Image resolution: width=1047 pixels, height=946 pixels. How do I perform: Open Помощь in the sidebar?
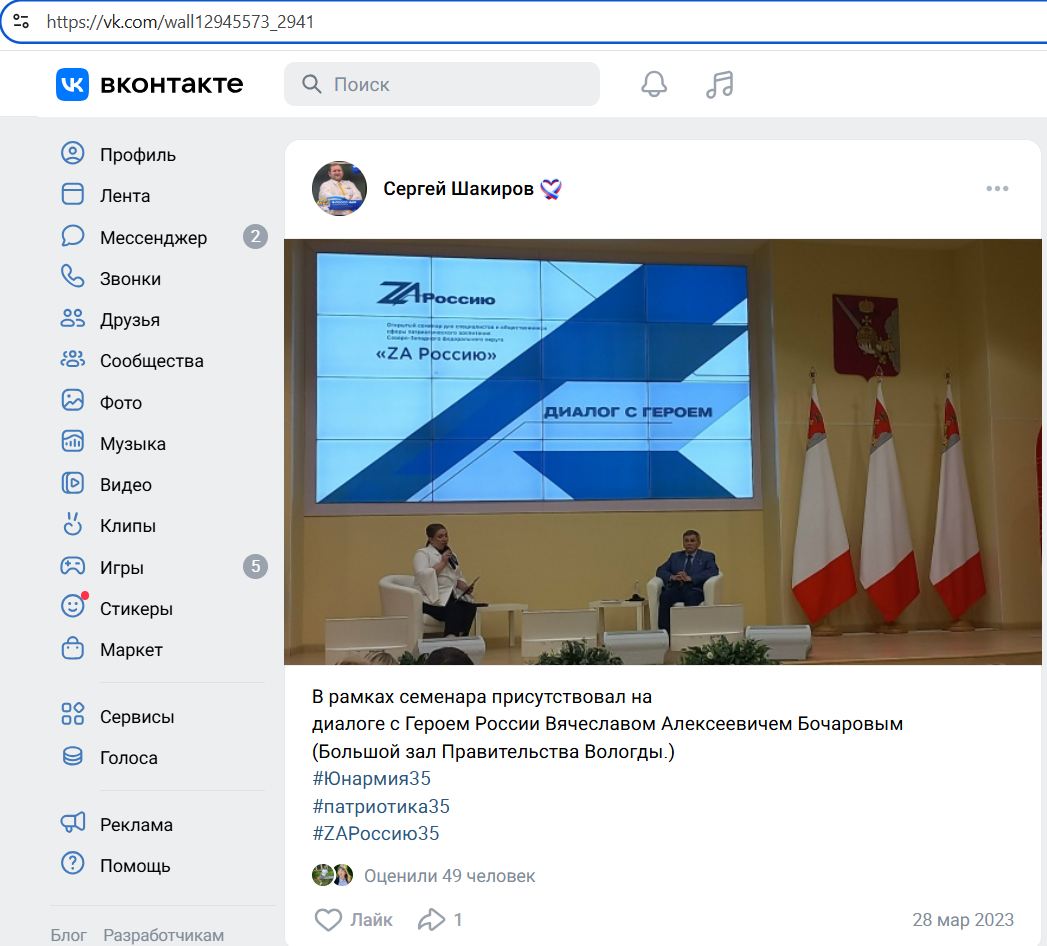click(135, 867)
